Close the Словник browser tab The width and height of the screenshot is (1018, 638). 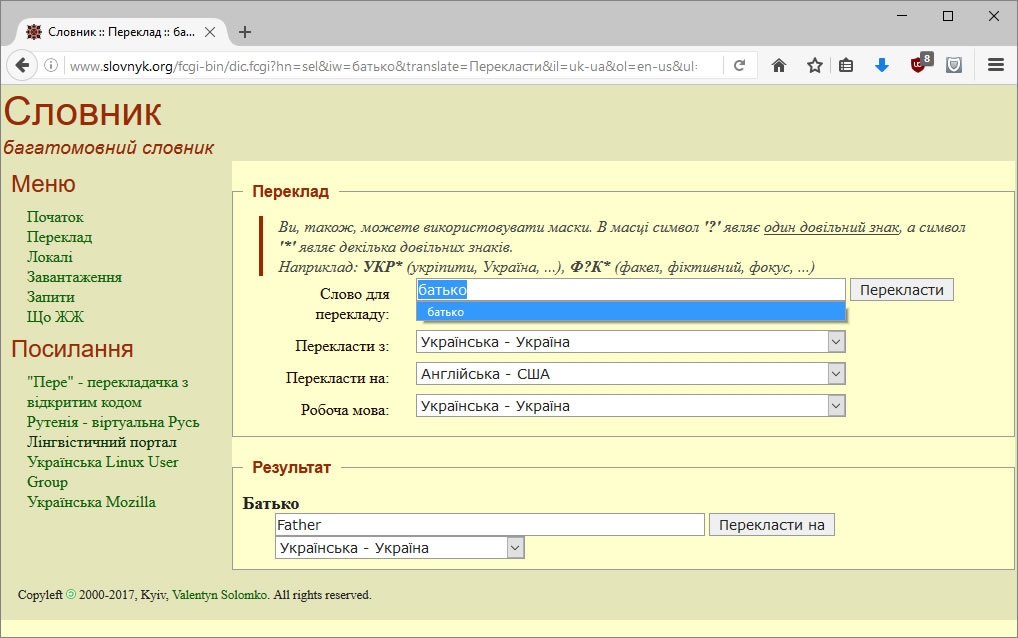[210, 32]
